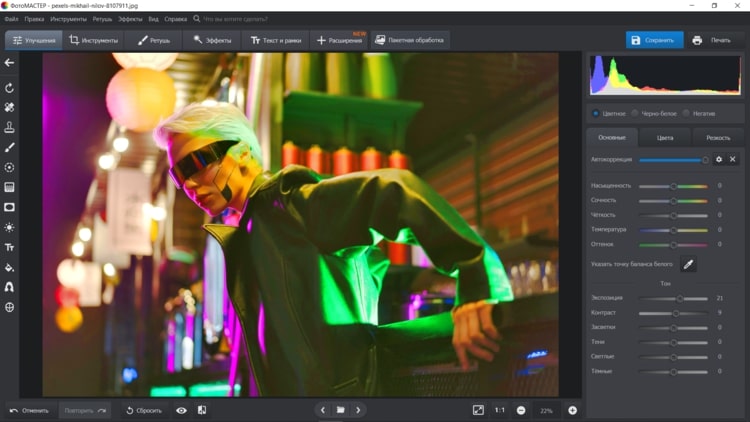Select the Черно-белое radio option
The image size is (750, 422).
pyautogui.click(x=635, y=113)
